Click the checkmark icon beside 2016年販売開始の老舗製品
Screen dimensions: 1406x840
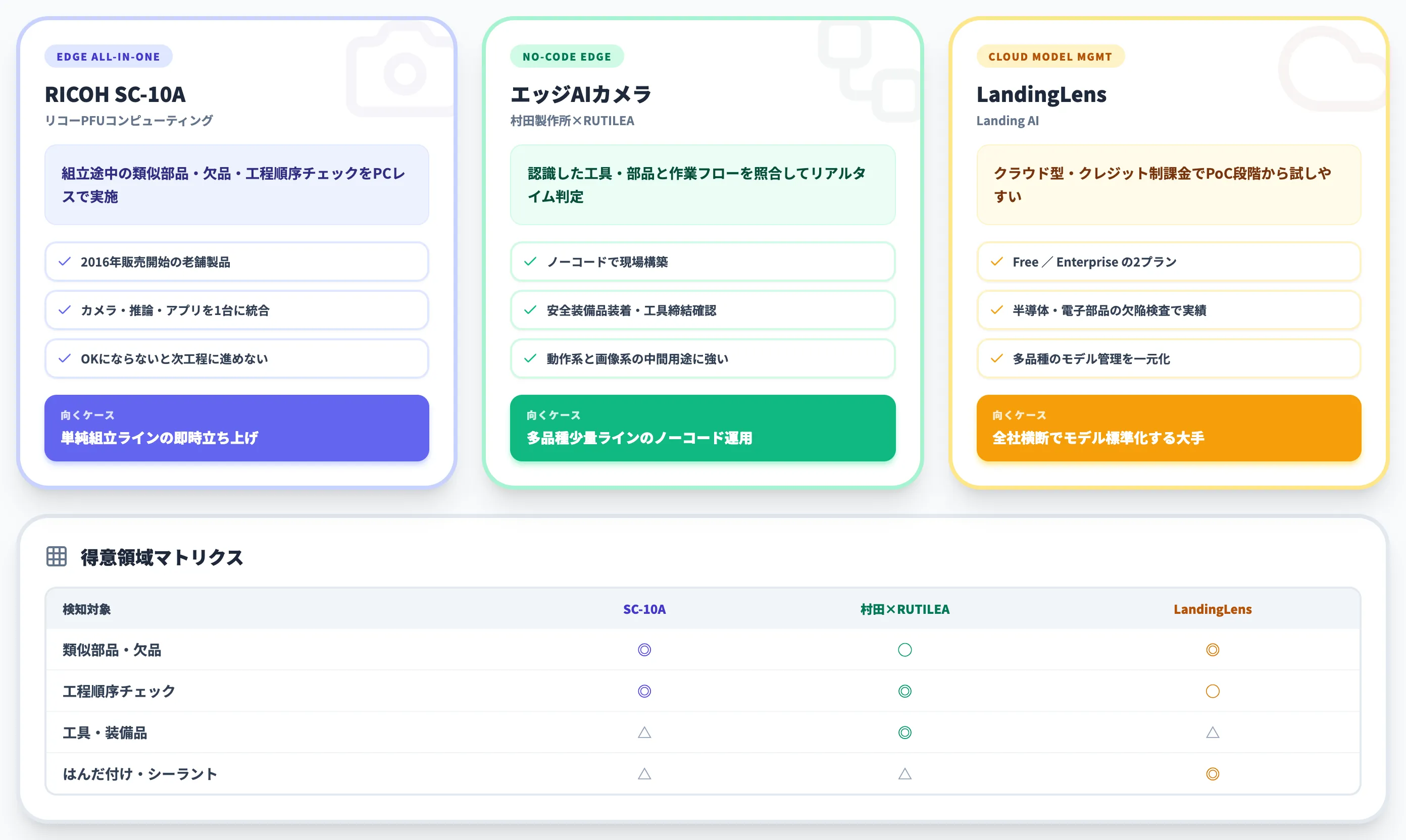point(65,261)
